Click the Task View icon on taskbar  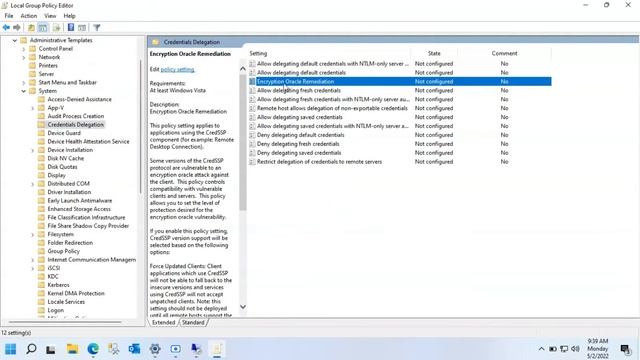coord(51,349)
